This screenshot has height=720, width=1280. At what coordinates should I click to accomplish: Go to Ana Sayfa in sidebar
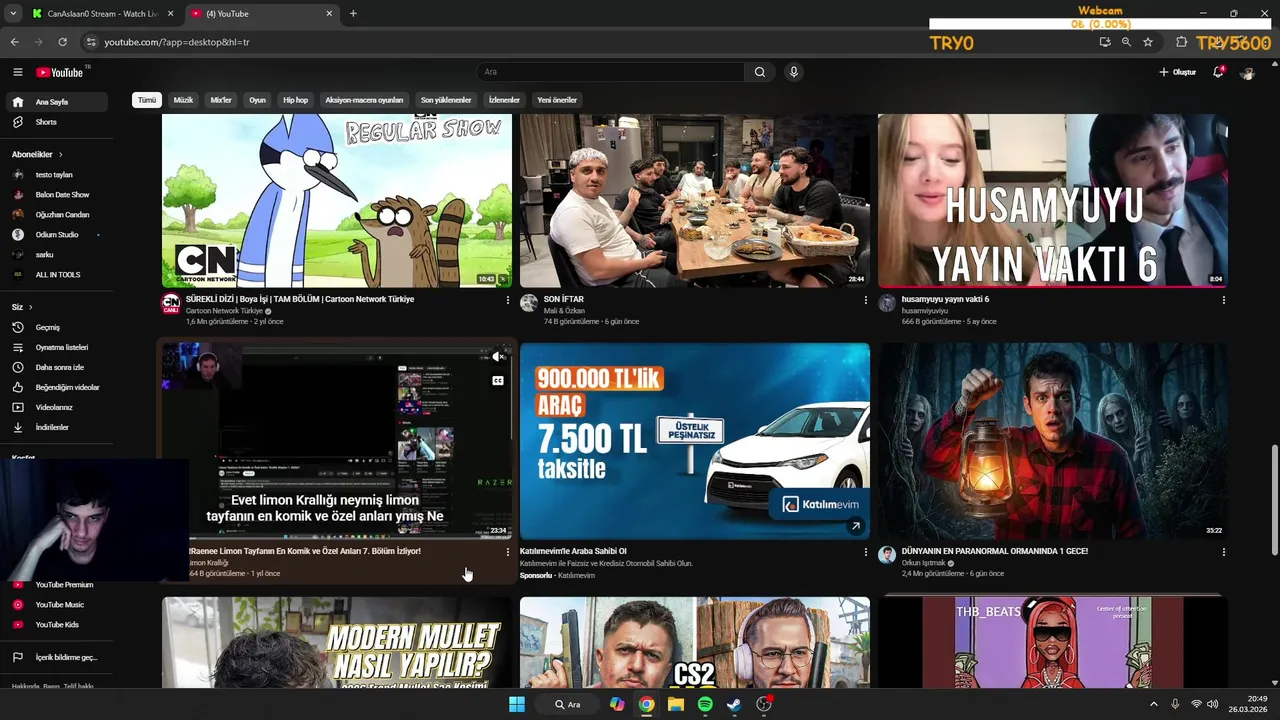click(58, 102)
